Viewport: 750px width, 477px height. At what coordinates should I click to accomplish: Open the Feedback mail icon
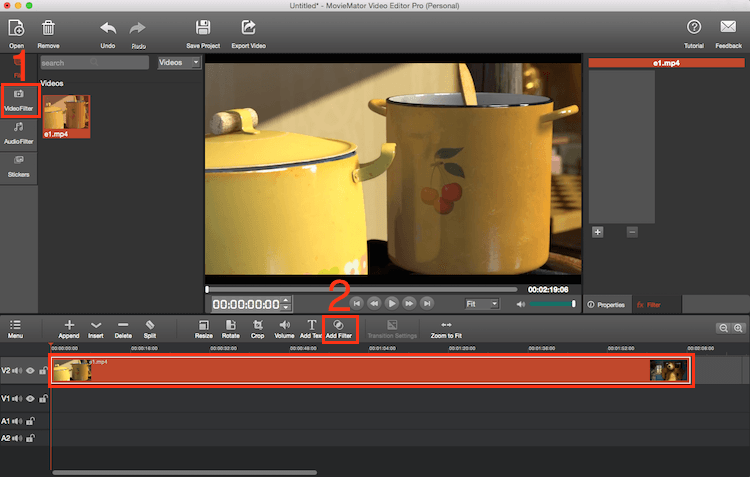728,27
